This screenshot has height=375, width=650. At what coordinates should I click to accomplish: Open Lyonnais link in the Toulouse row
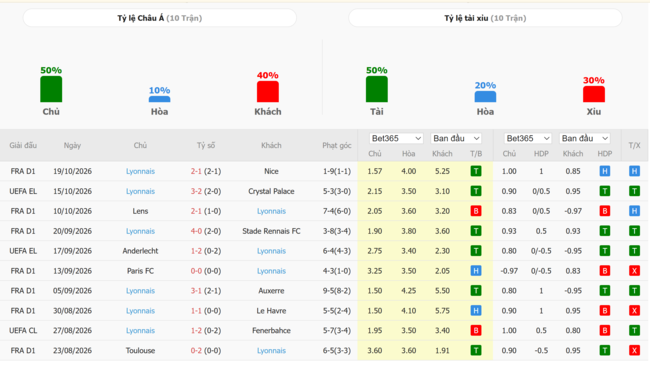tap(271, 350)
